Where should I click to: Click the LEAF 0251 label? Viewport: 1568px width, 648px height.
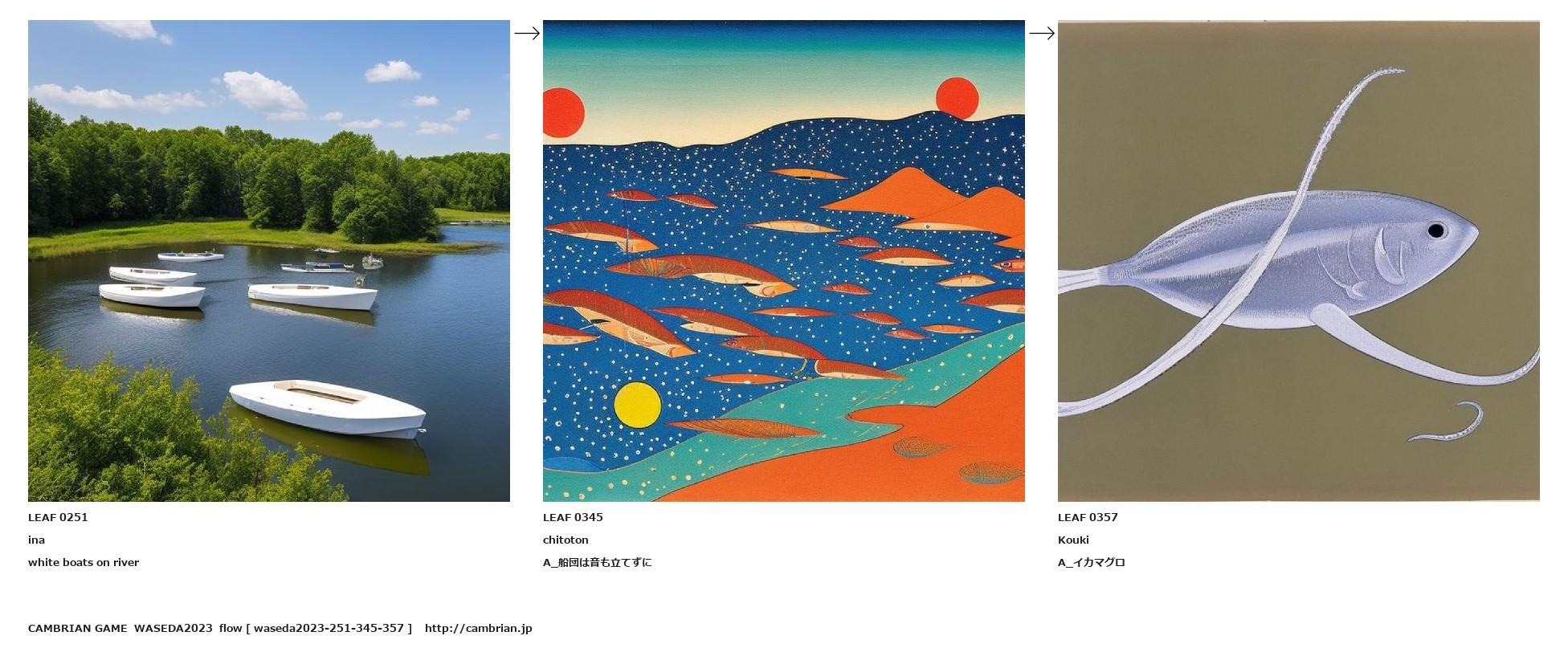click(58, 517)
